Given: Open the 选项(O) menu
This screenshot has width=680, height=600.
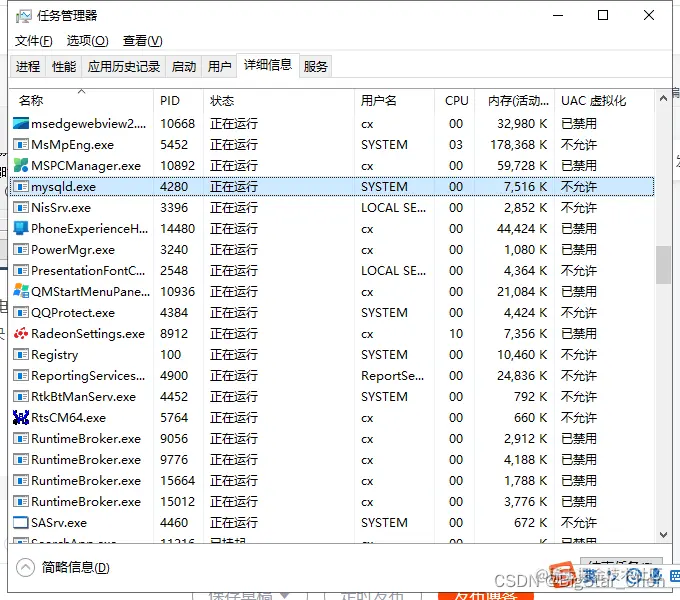Looking at the screenshot, I should pyautogui.click(x=88, y=41).
